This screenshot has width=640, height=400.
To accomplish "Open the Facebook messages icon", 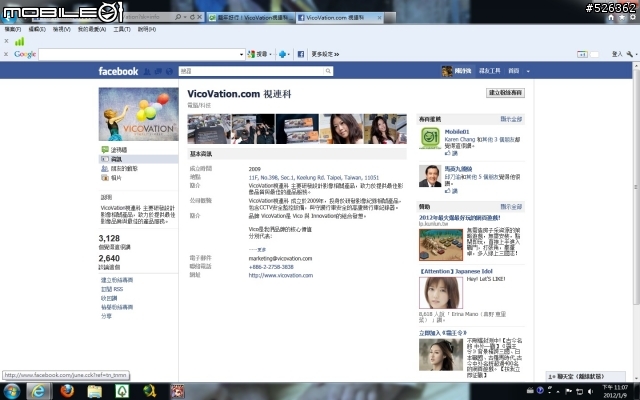I will pyautogui.click(x=158, y=71).
